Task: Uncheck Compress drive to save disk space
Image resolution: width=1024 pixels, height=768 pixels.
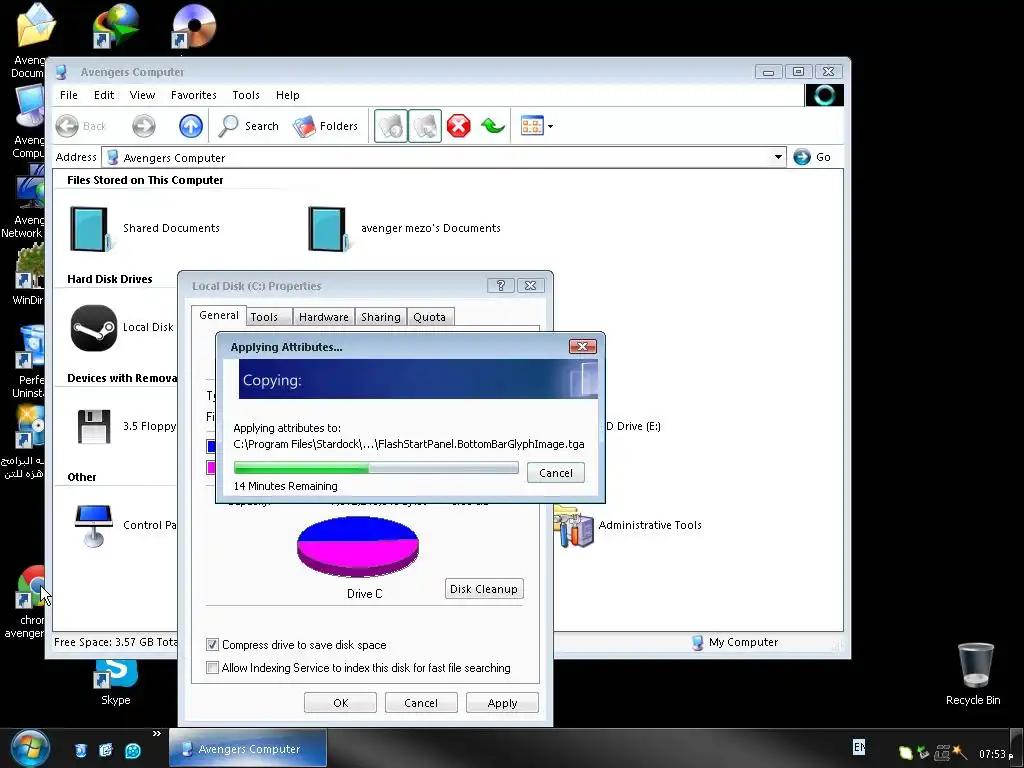Action: [x=212, y=645]
